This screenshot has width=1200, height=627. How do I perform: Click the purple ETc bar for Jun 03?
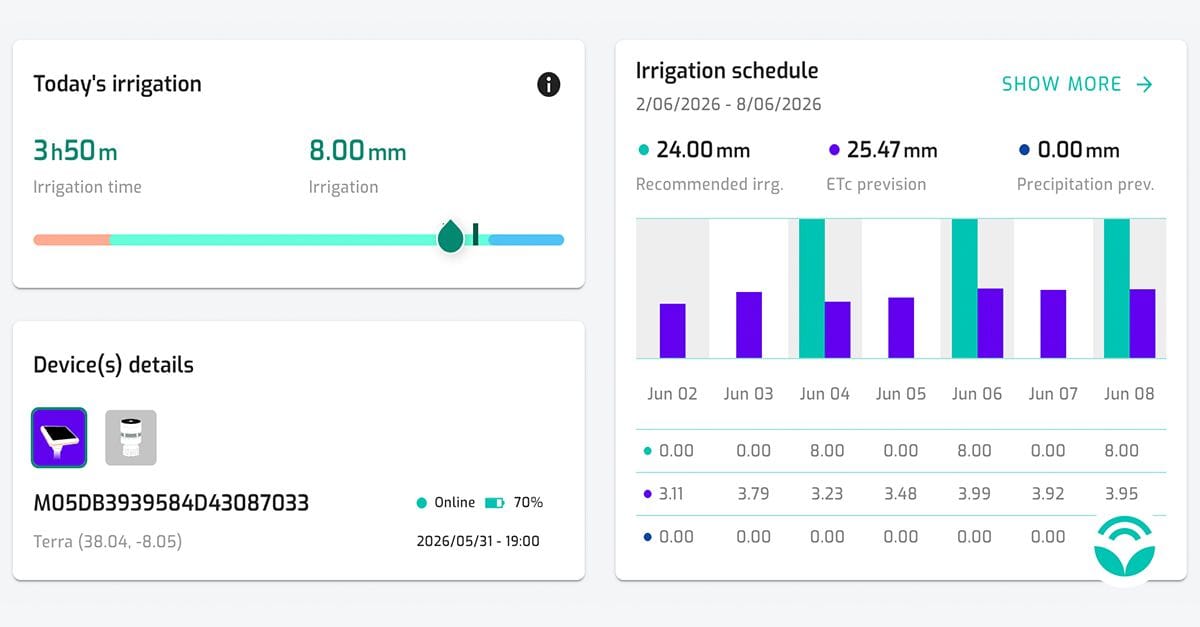[749, 325]
